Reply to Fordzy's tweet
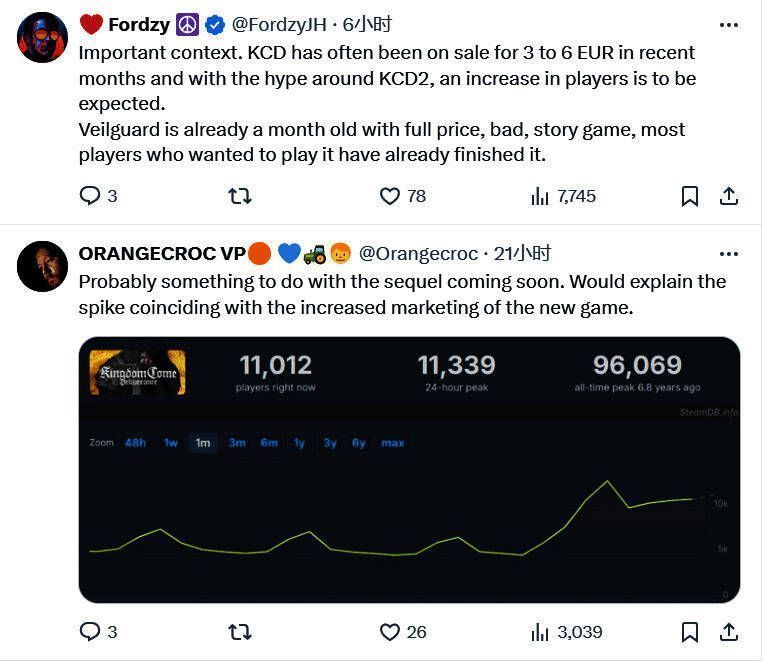Screen dimensions: 764x661 91,196
